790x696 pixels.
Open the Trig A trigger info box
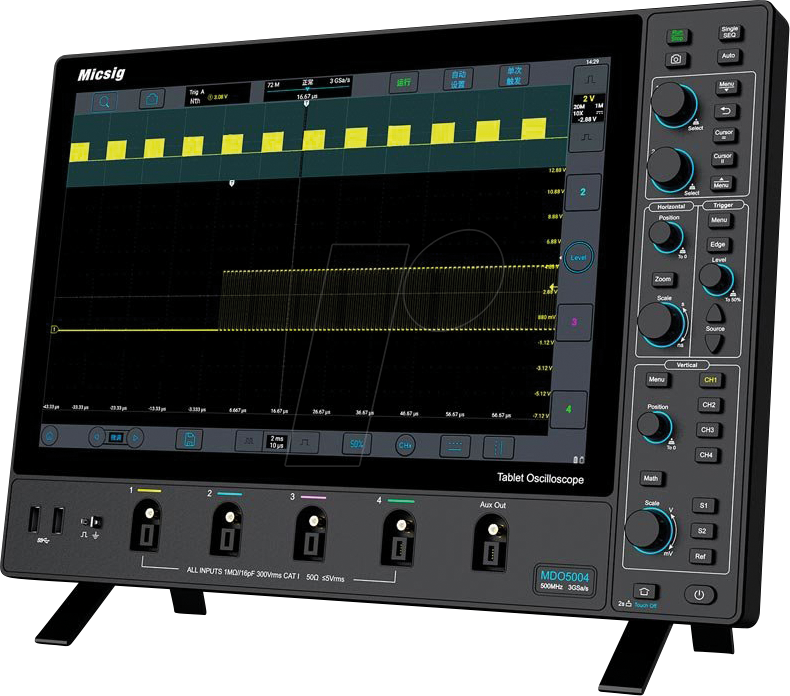[x=218, y=95]
